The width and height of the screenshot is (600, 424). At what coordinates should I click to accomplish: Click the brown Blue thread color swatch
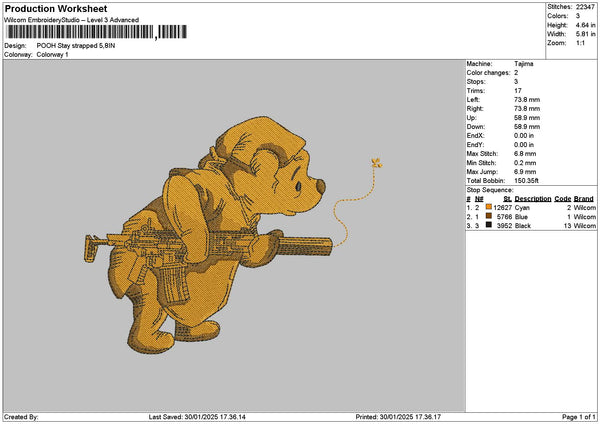[x=489, y=216]
